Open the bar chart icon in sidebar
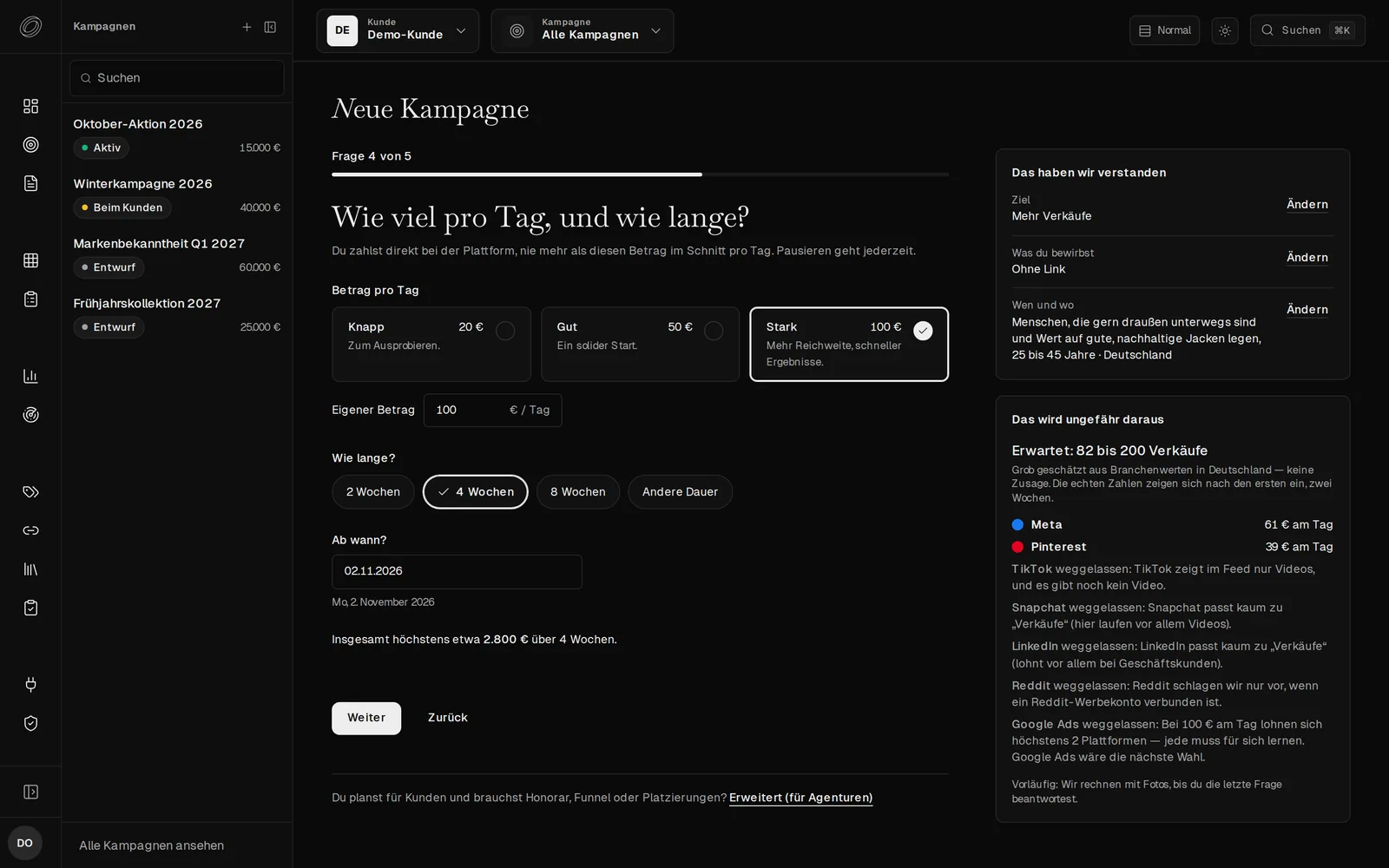The height and width of the screenshot is (868, 1389). click(x=30, y=376)
